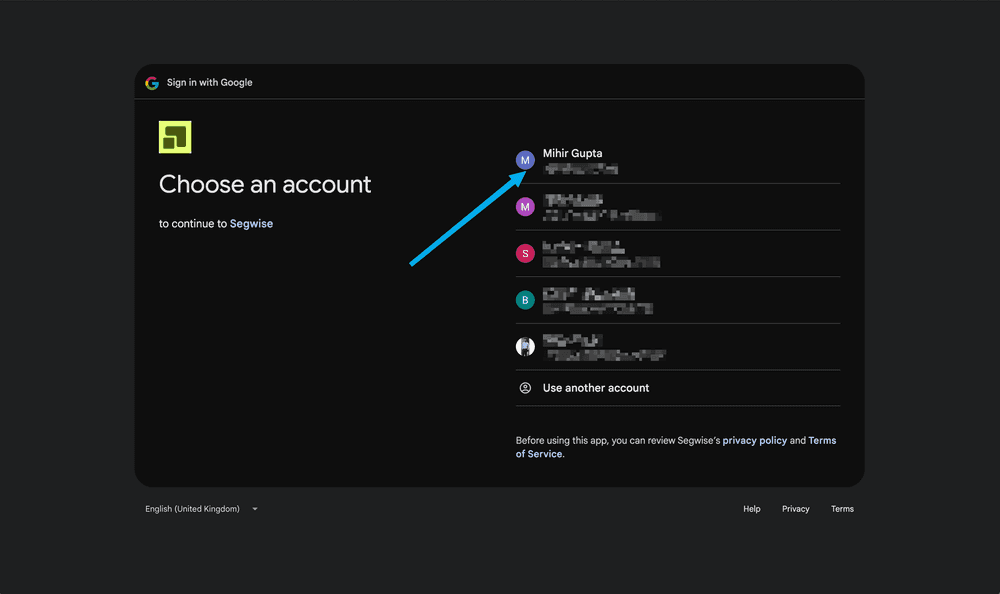Screen dimensions: 1000x594
Task: Click the photo avatar of the last account
Action: pyautogui.click(x=525, y=346)
